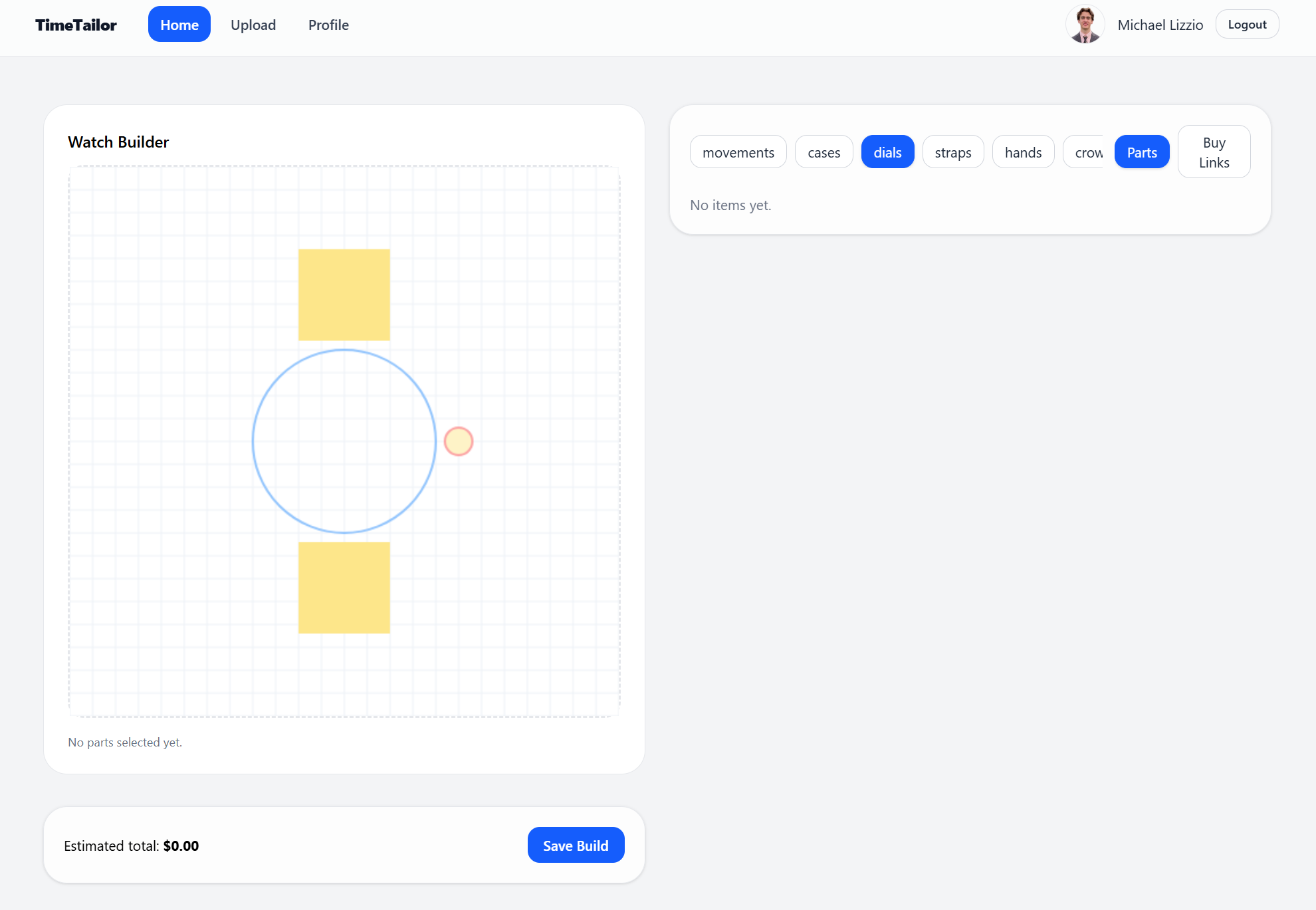
Task: Click the bottom strap yellow square
Action: coord(344,588)
